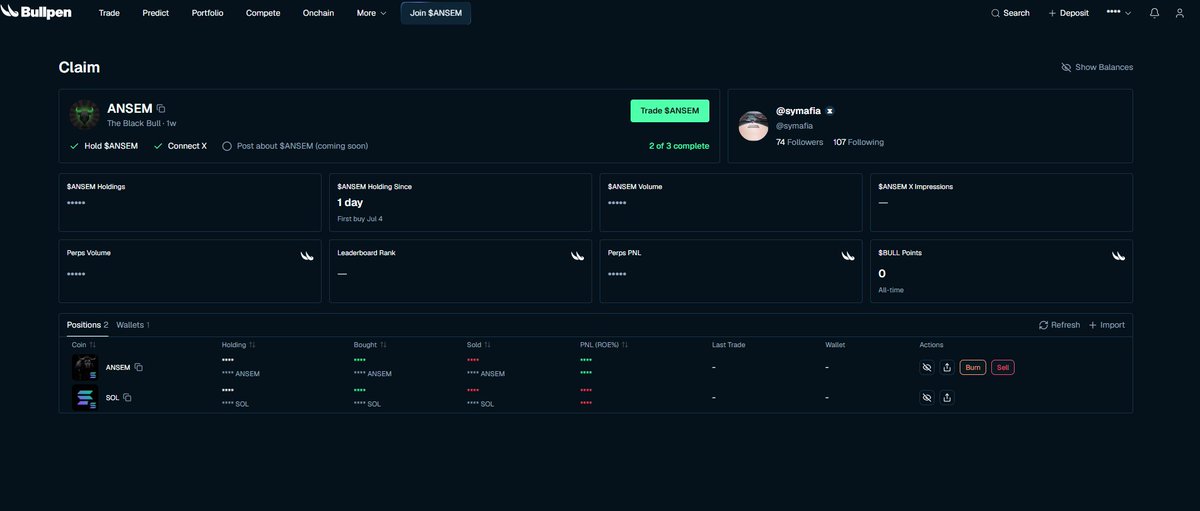Click Bullpen logo on Perps PNL card
Image resolution: width=1200 pixels, height=511 pixels.
849,255
